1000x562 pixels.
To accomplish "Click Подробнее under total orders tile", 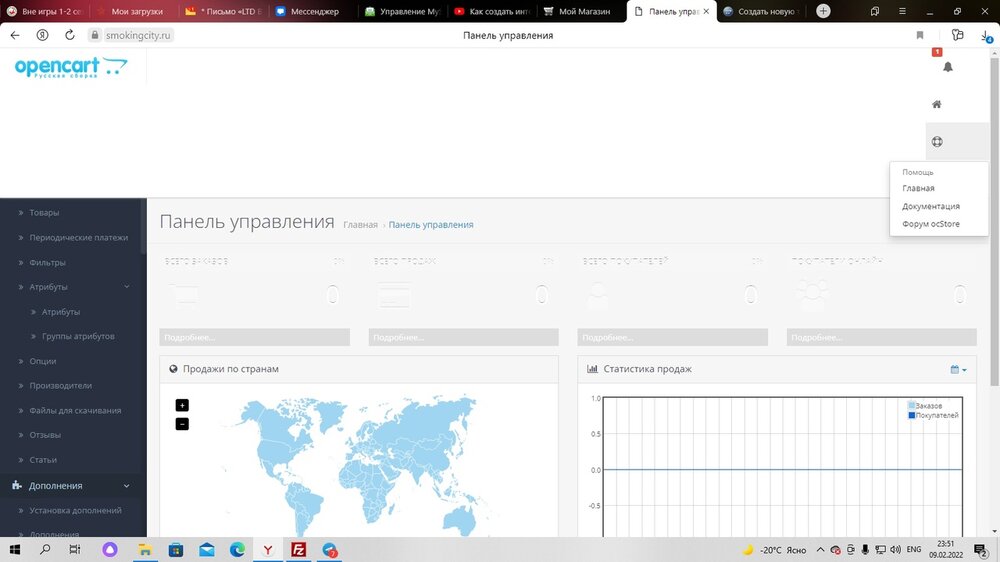I will pyautogui.click(x=254, y=337).
